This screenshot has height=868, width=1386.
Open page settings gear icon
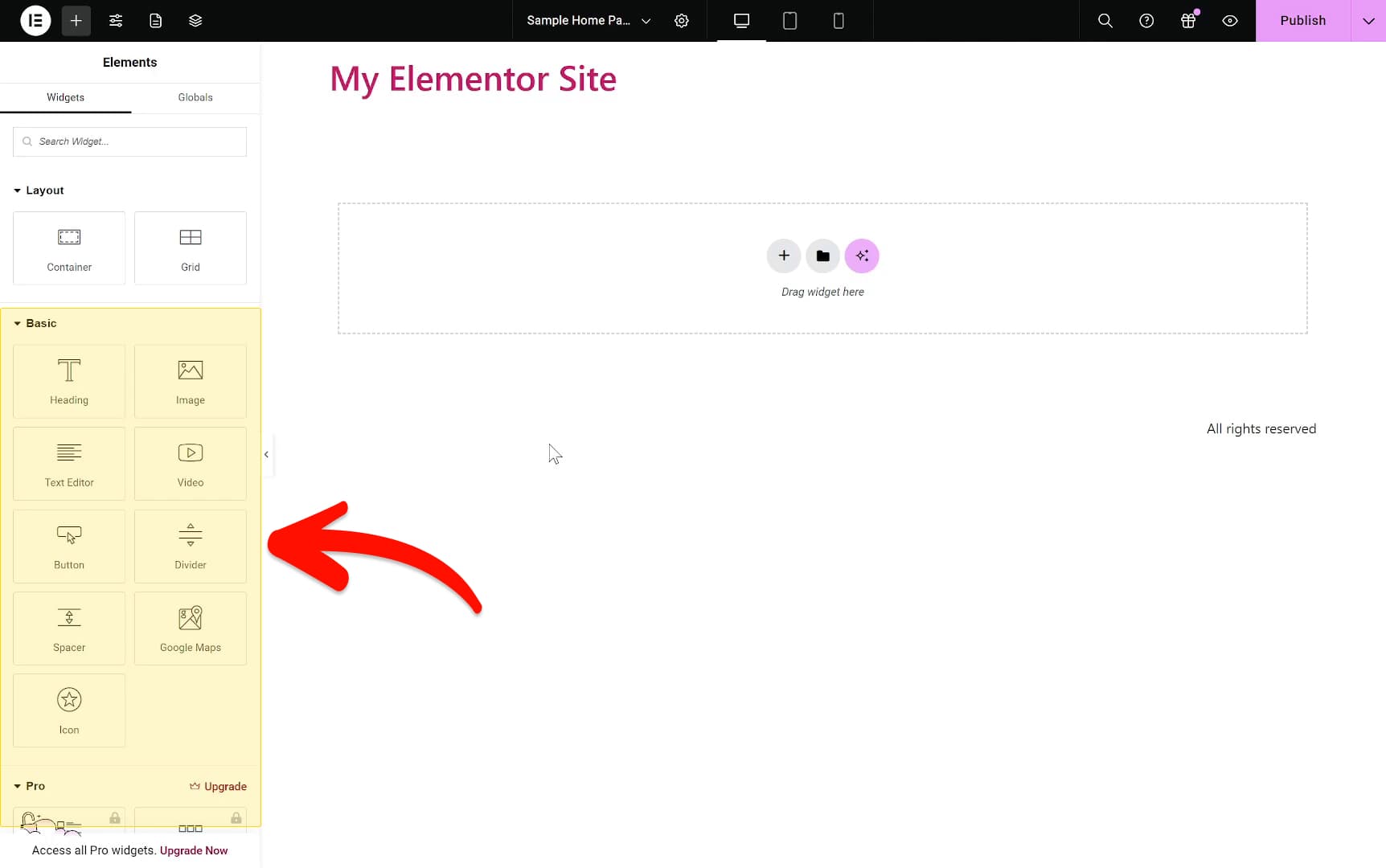682,21
